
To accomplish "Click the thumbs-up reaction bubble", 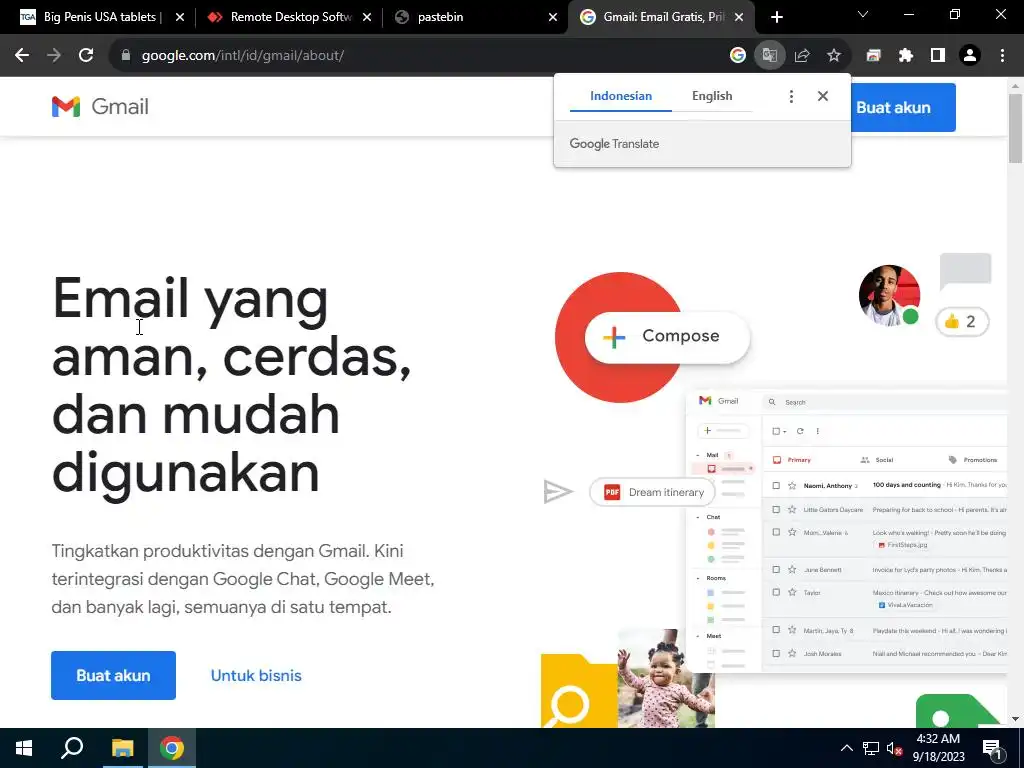I will (x=962, y=321).
